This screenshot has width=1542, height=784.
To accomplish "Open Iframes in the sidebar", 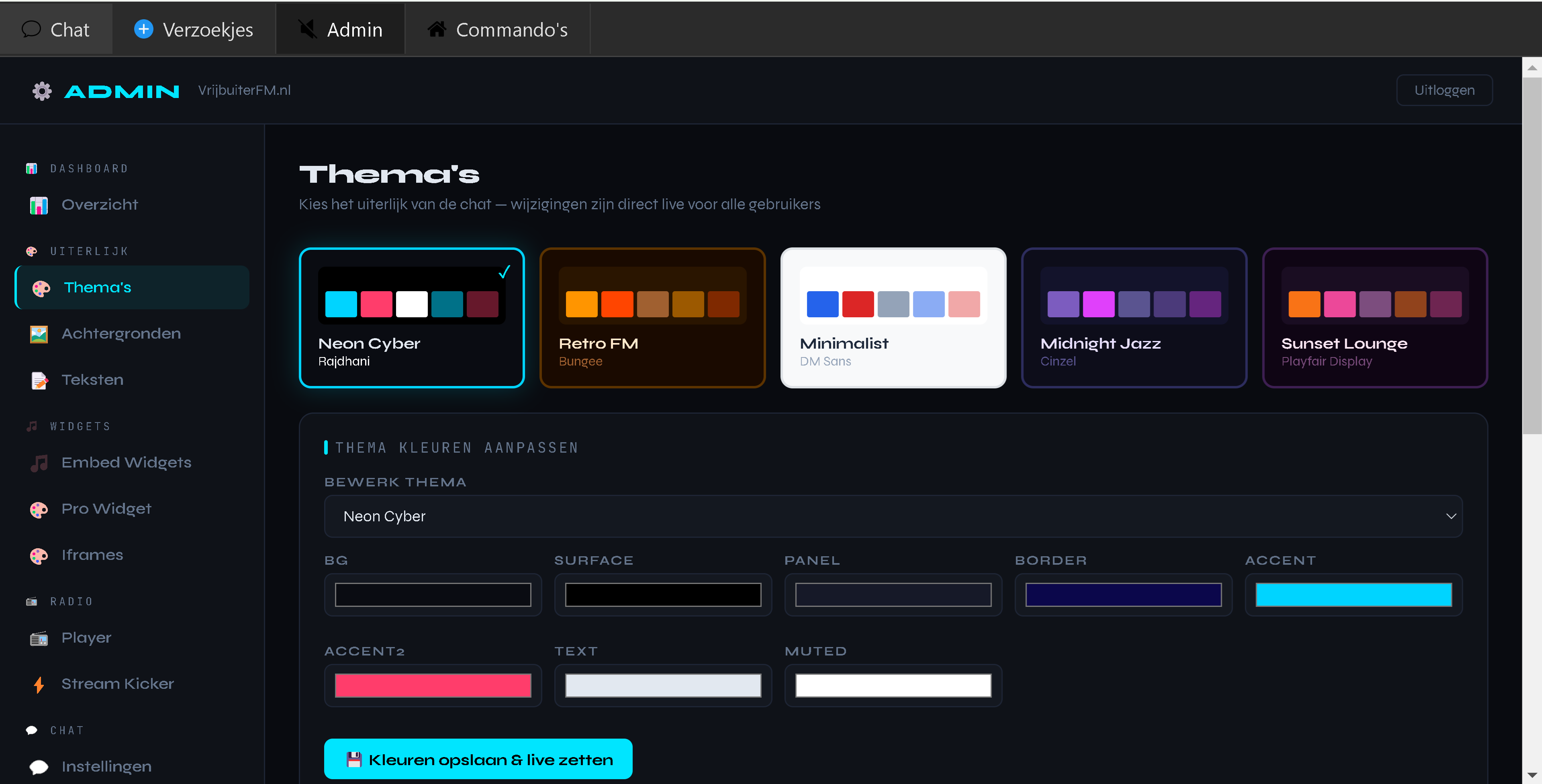I will tap(132, 555).
